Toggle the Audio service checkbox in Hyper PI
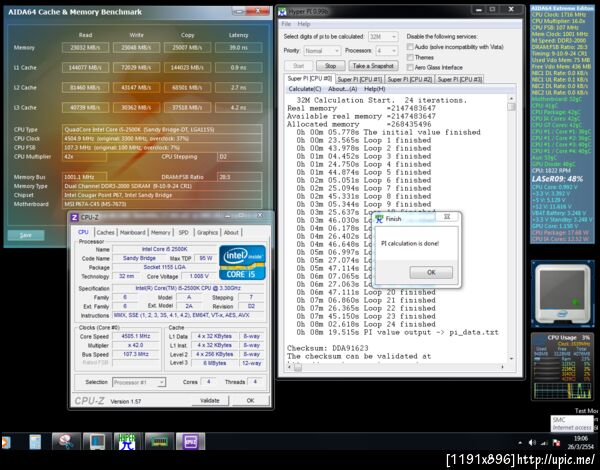600x470 pixels. pos(410,47)
